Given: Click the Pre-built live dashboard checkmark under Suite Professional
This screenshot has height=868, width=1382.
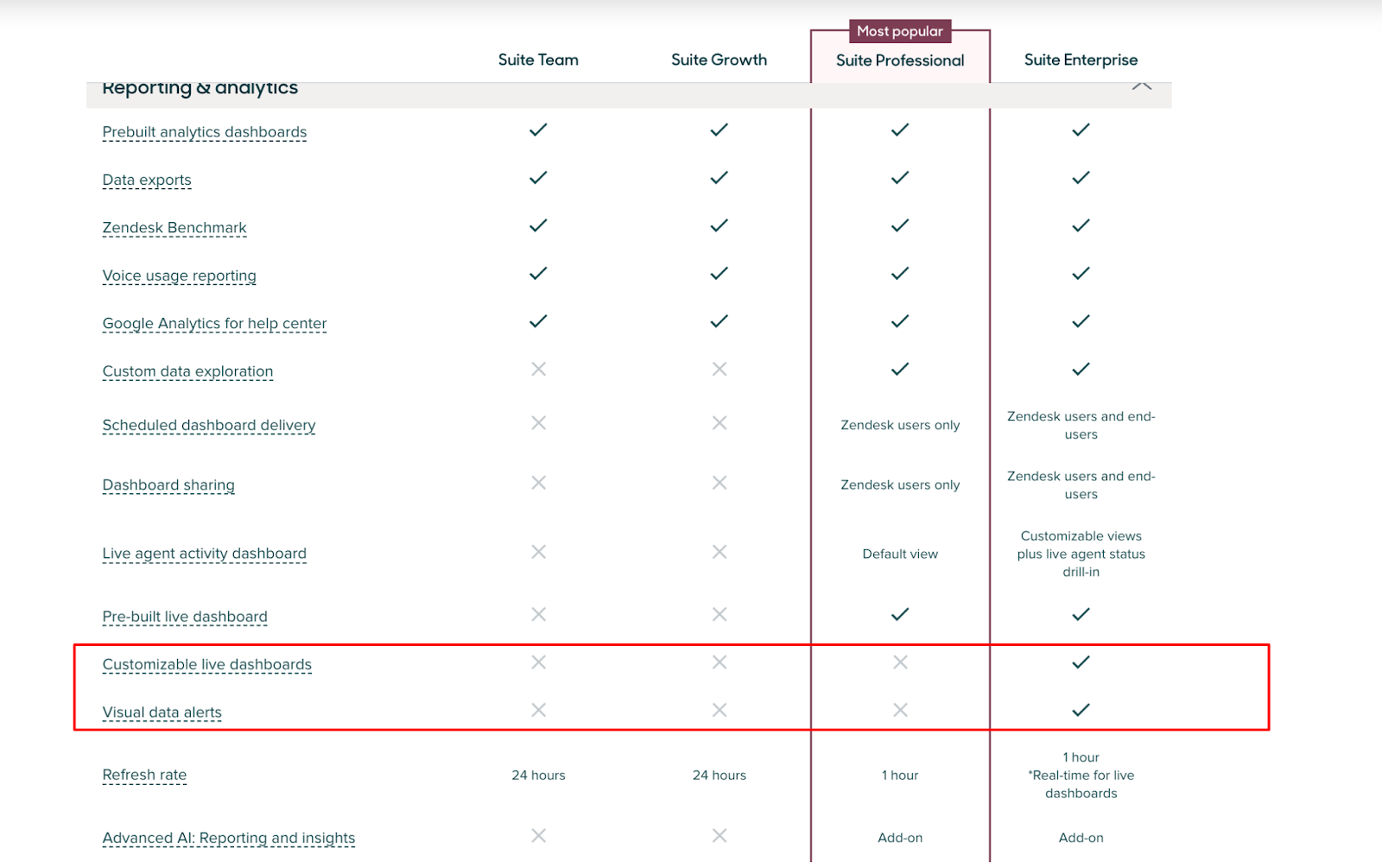Looking at the screenshot, I should [x=899, y=614].
